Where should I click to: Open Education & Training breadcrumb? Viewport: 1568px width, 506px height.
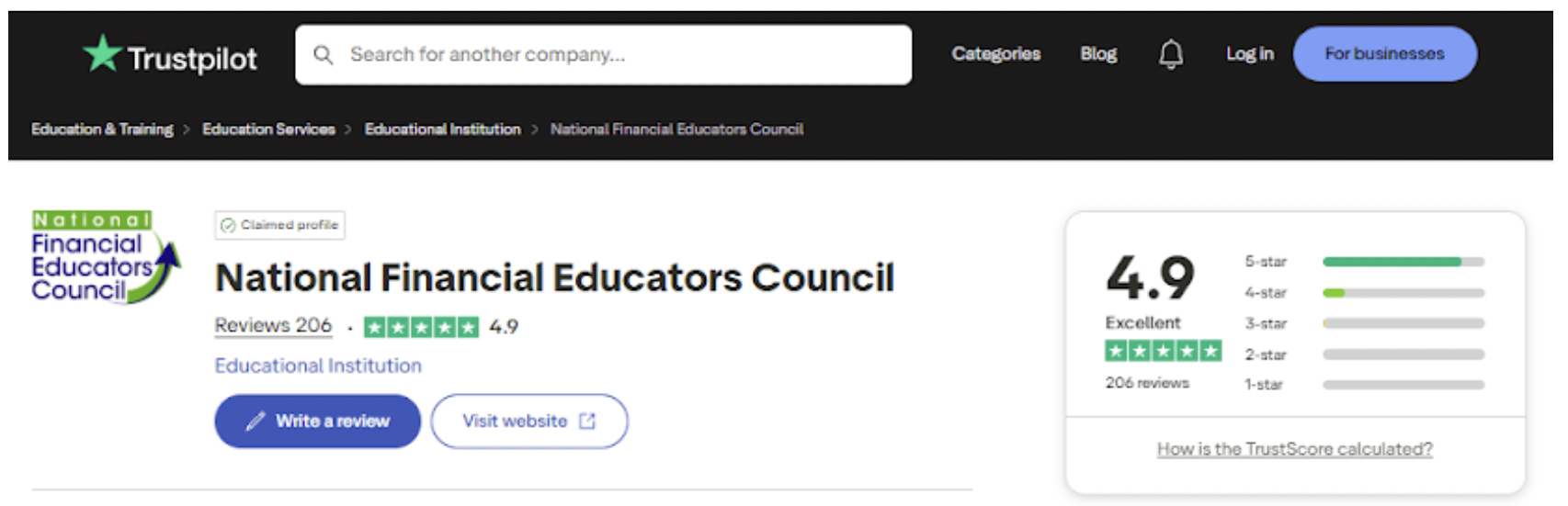tap(102, 129)
